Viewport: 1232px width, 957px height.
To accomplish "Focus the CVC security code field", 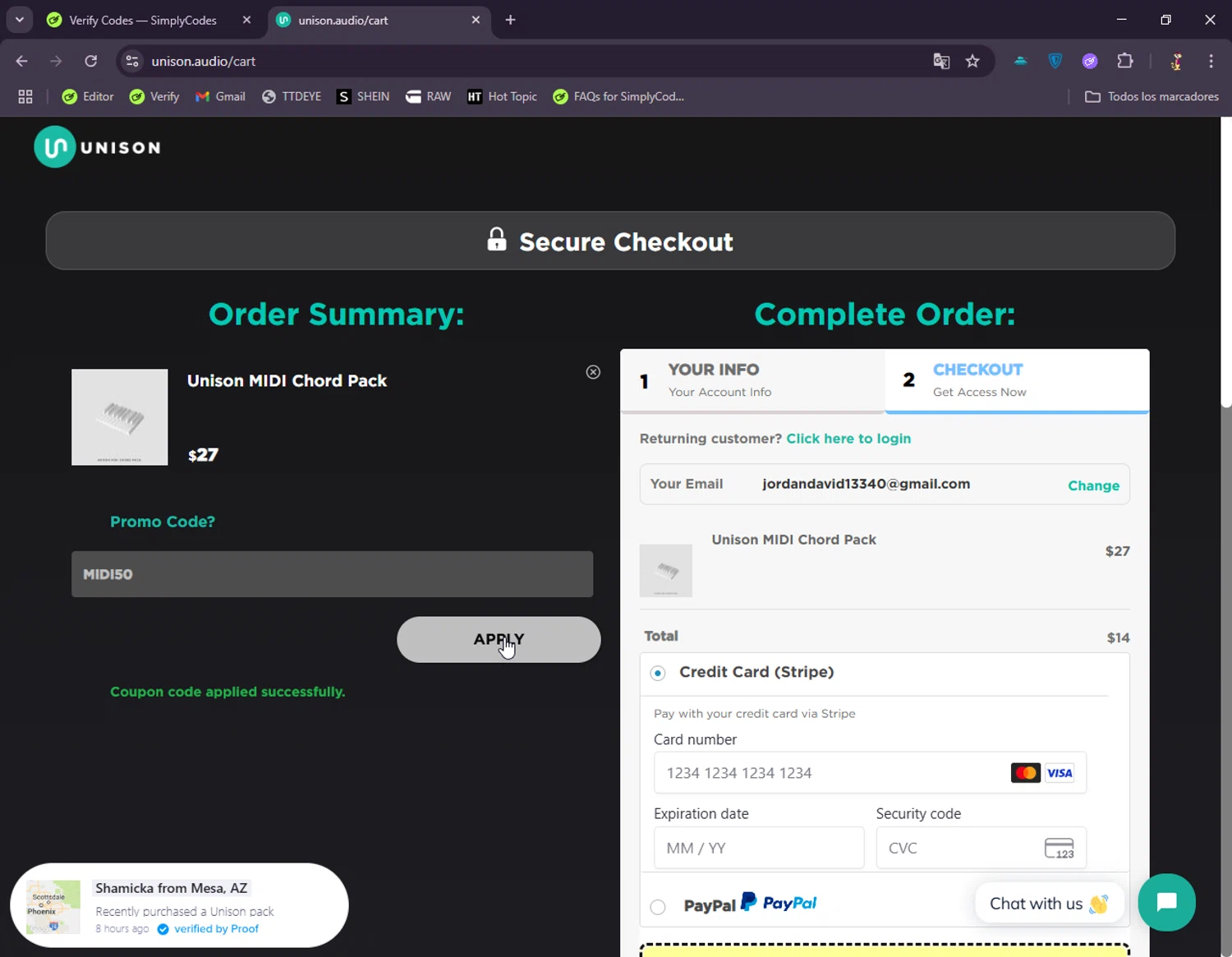I will 981,848.
